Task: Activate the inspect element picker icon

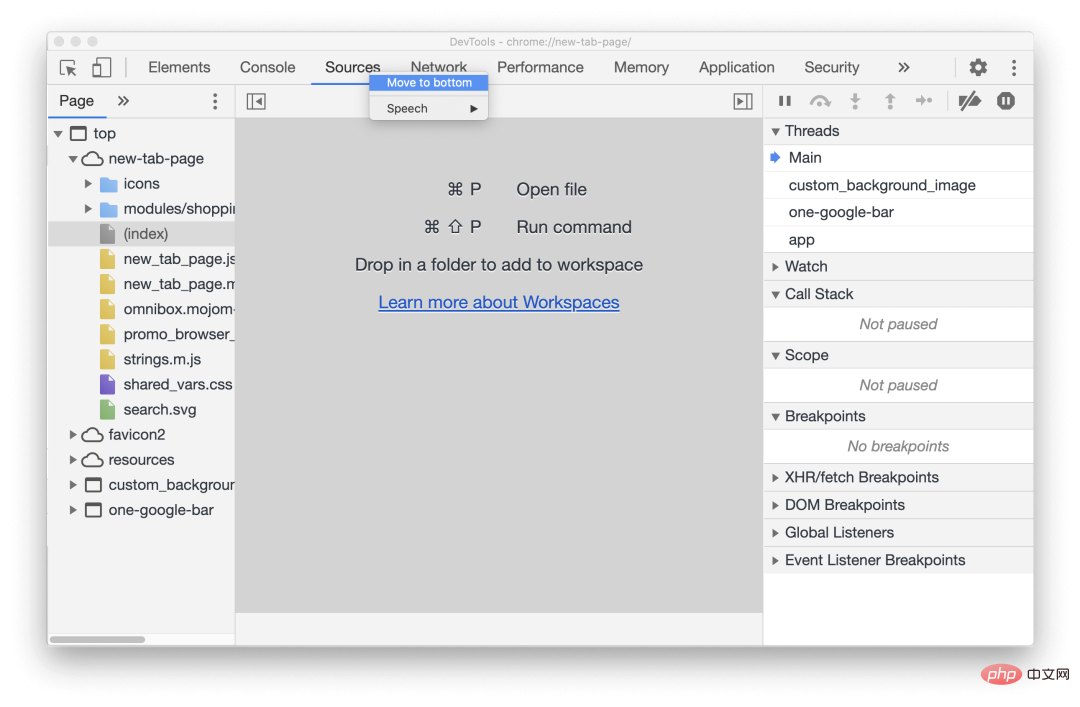Action: pyautogui.click(x=68, y=68)
